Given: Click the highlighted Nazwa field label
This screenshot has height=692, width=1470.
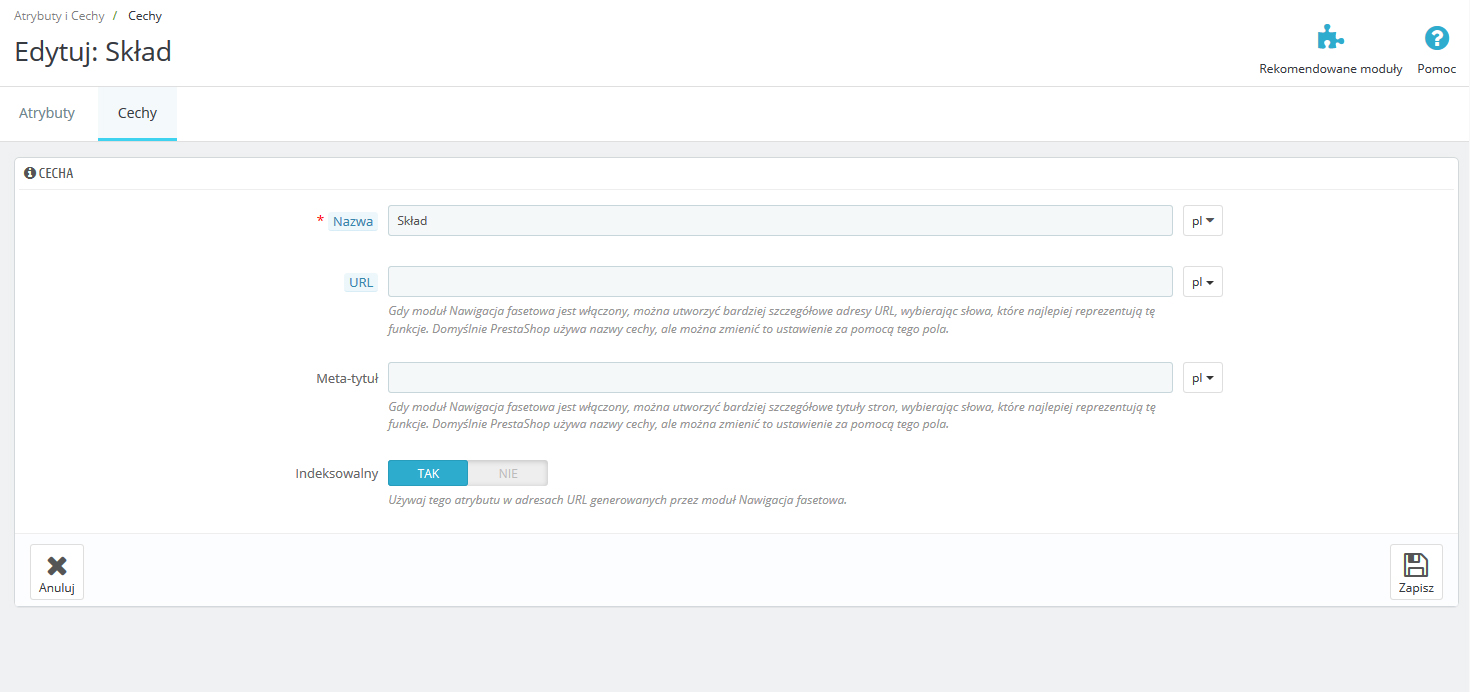Looking at the screenshot, I should click(x=353, y=222).
